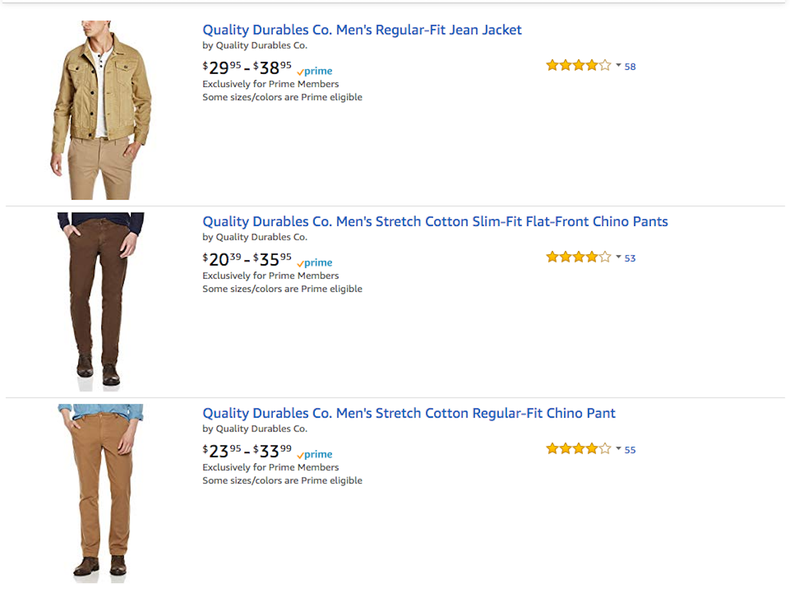
Task: Click the Prime badge on Regular-Fit Chino Pant
Action: (x=315, y=454)
